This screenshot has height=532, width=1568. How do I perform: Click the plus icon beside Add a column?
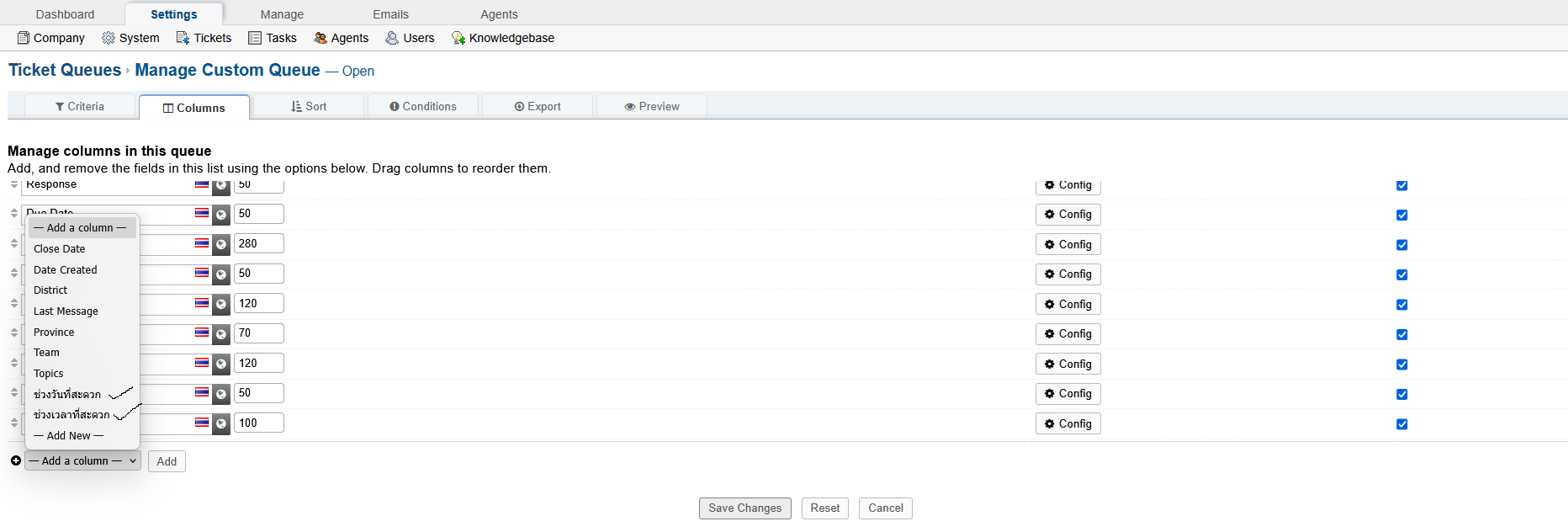pyautogui.click(x=16, y=460)
